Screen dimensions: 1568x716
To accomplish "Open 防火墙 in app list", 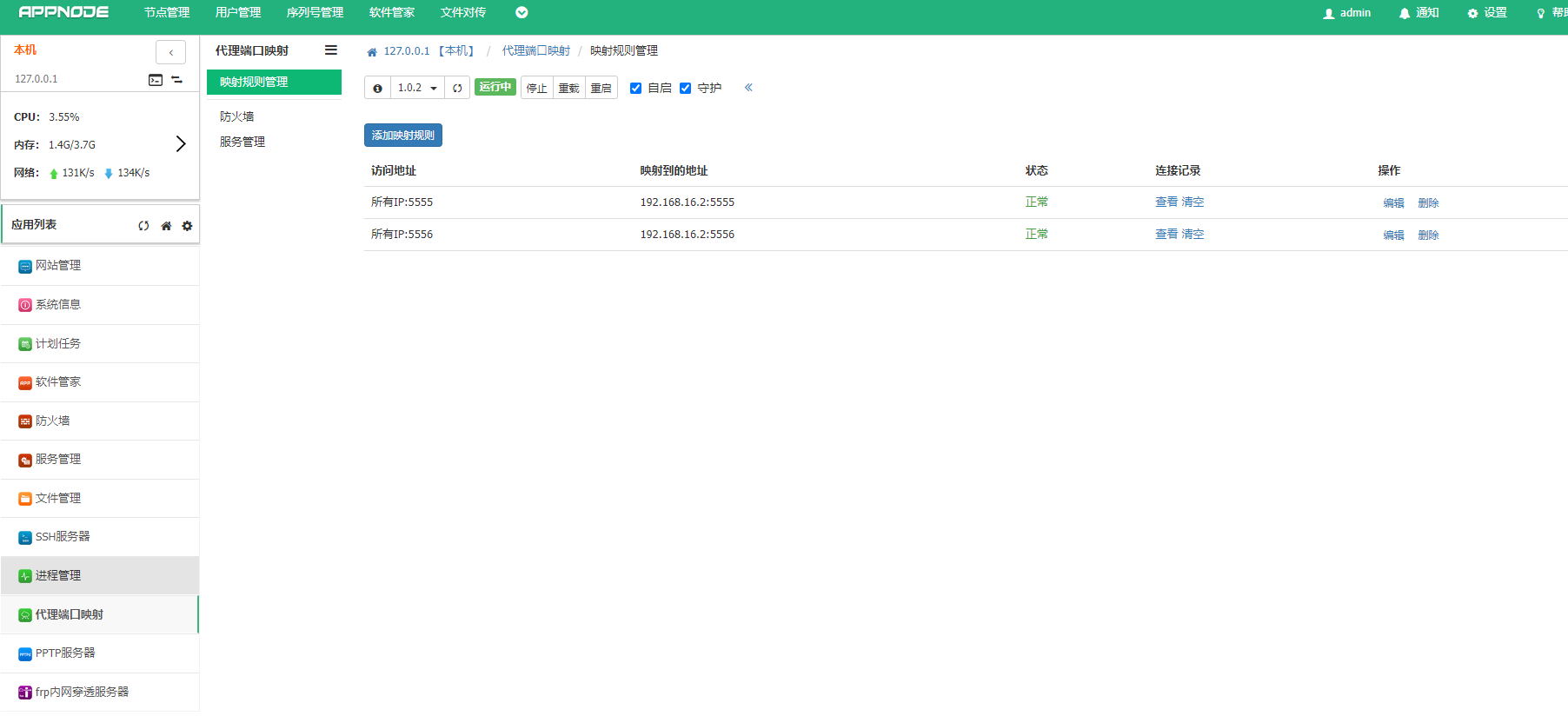I will tap(100, 421).
